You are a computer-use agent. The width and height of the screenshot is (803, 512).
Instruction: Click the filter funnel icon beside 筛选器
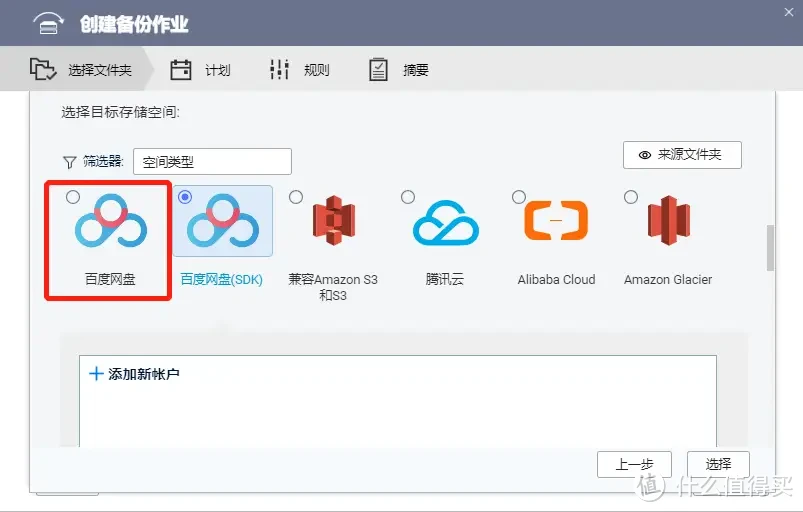coord(69,162)
